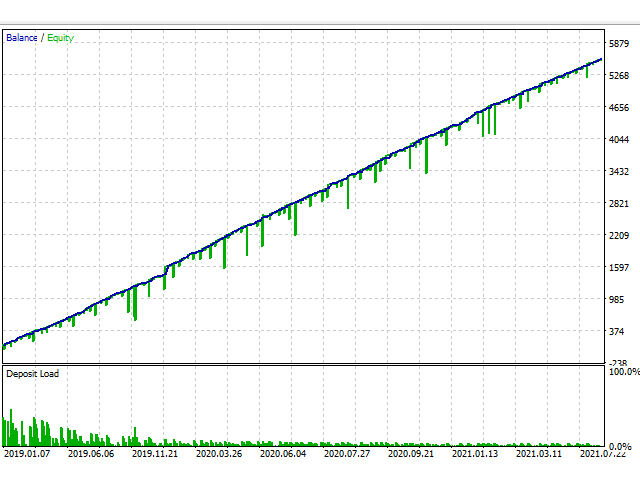640x480 pixels.
Task: Click the Balance legend label
Action: click(22, 38)
